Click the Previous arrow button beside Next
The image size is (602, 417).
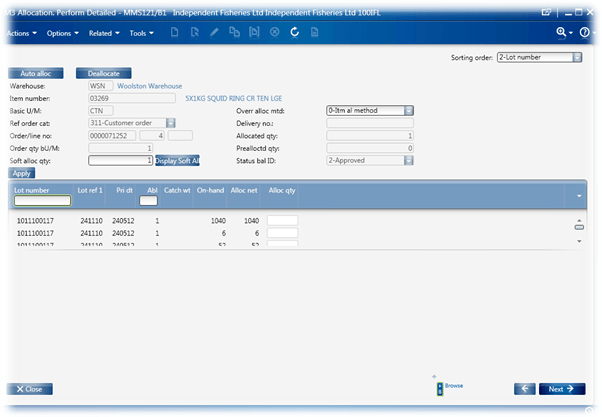click(x=525, y=389)
